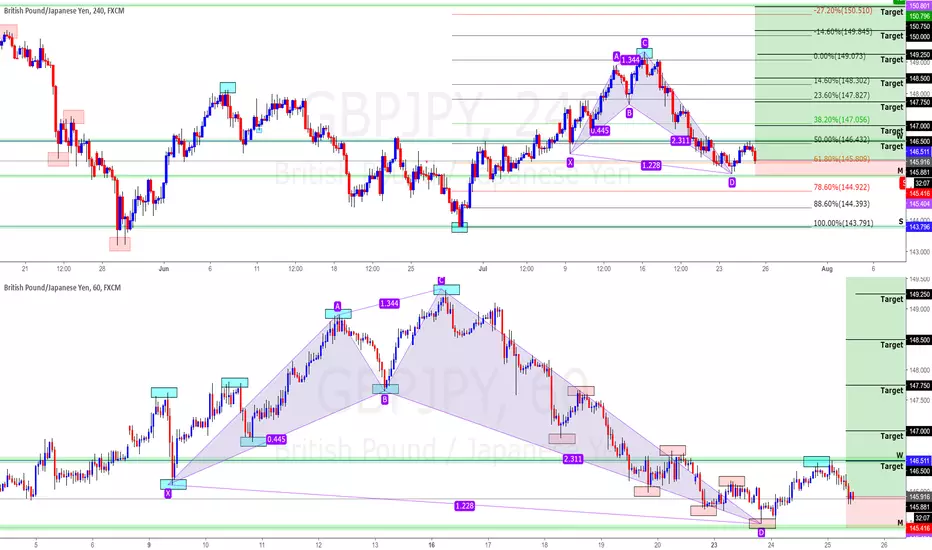Select the 23.60%(147.827) retracement label
932x550 pixels.
tap(841, 96)
